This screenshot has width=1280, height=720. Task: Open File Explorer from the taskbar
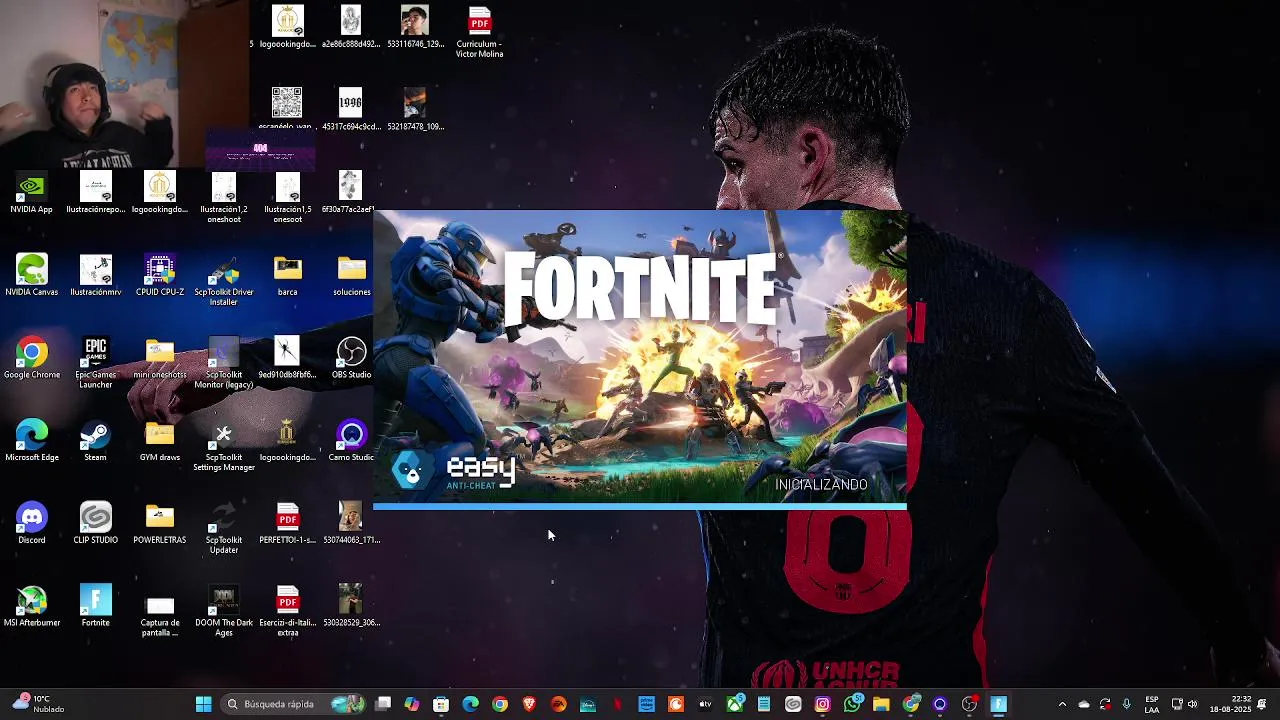tap(881, 704)
